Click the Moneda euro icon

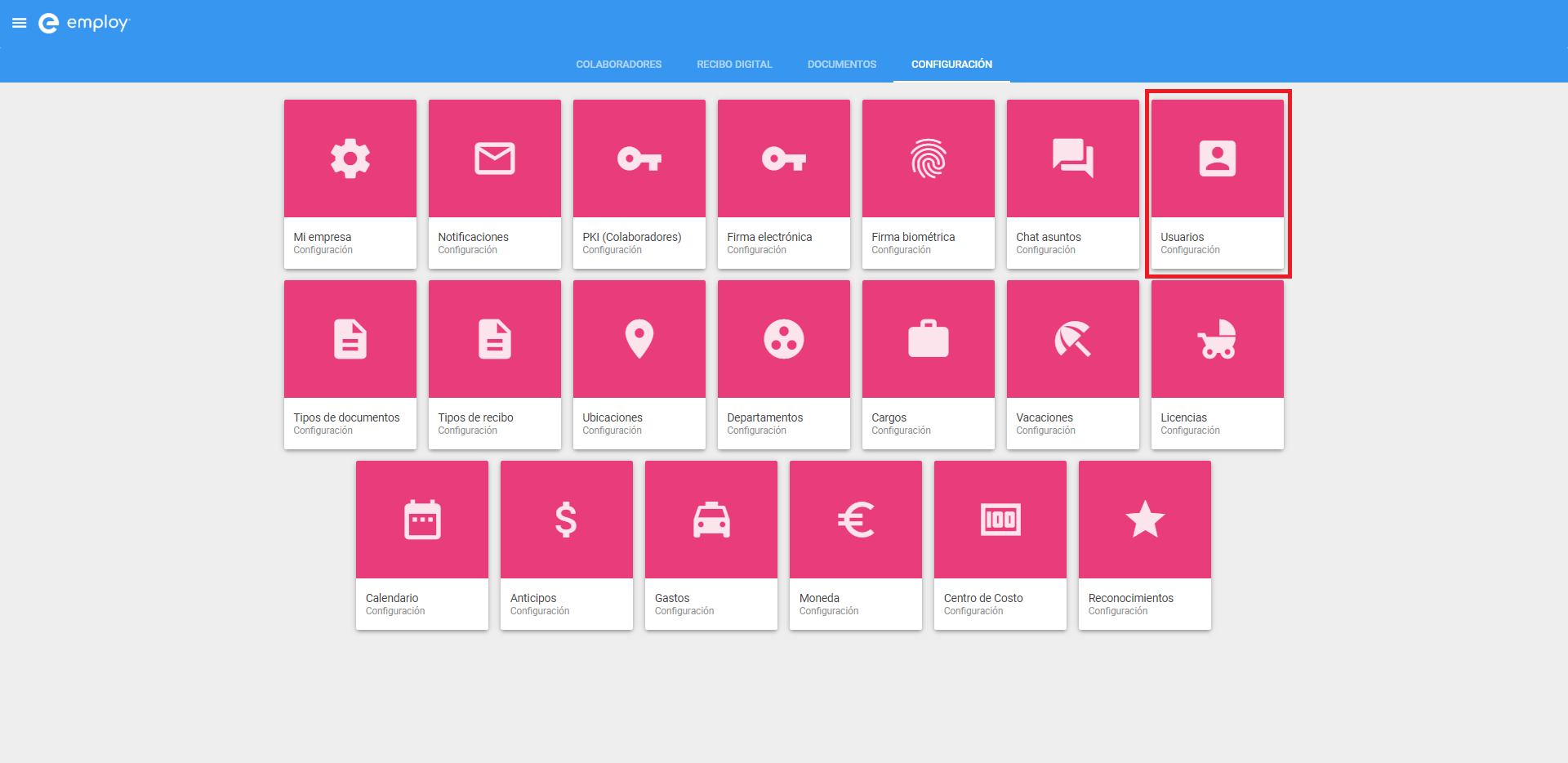[856, 520]
